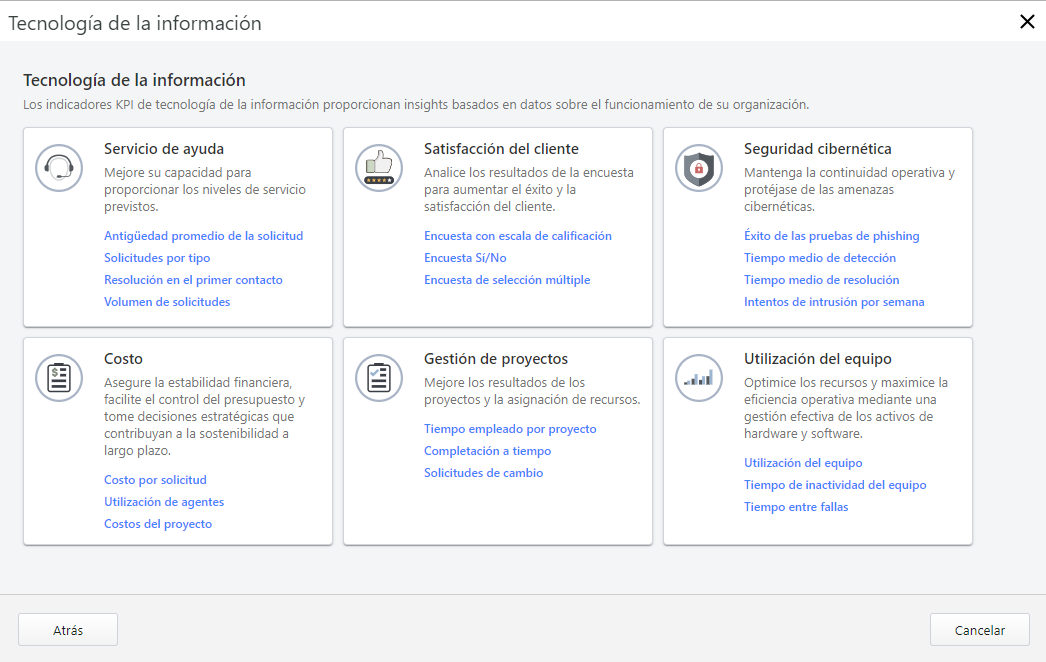This screenshot has height=662, width=1046.
Task: Click the Cancelar button
Action: pyautogui.click(x=979, y=629)
